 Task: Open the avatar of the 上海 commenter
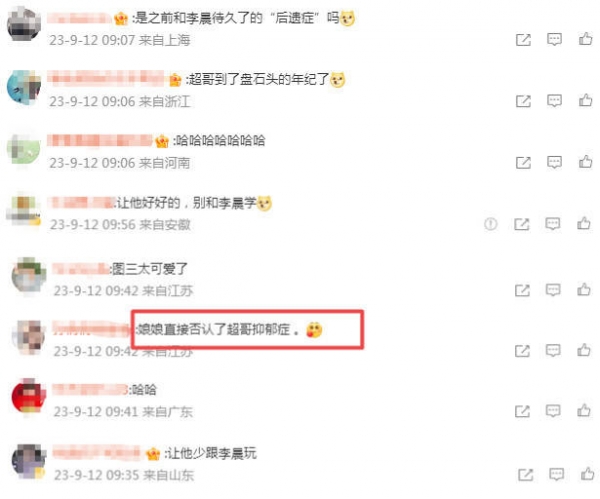[x=24, y=24]
